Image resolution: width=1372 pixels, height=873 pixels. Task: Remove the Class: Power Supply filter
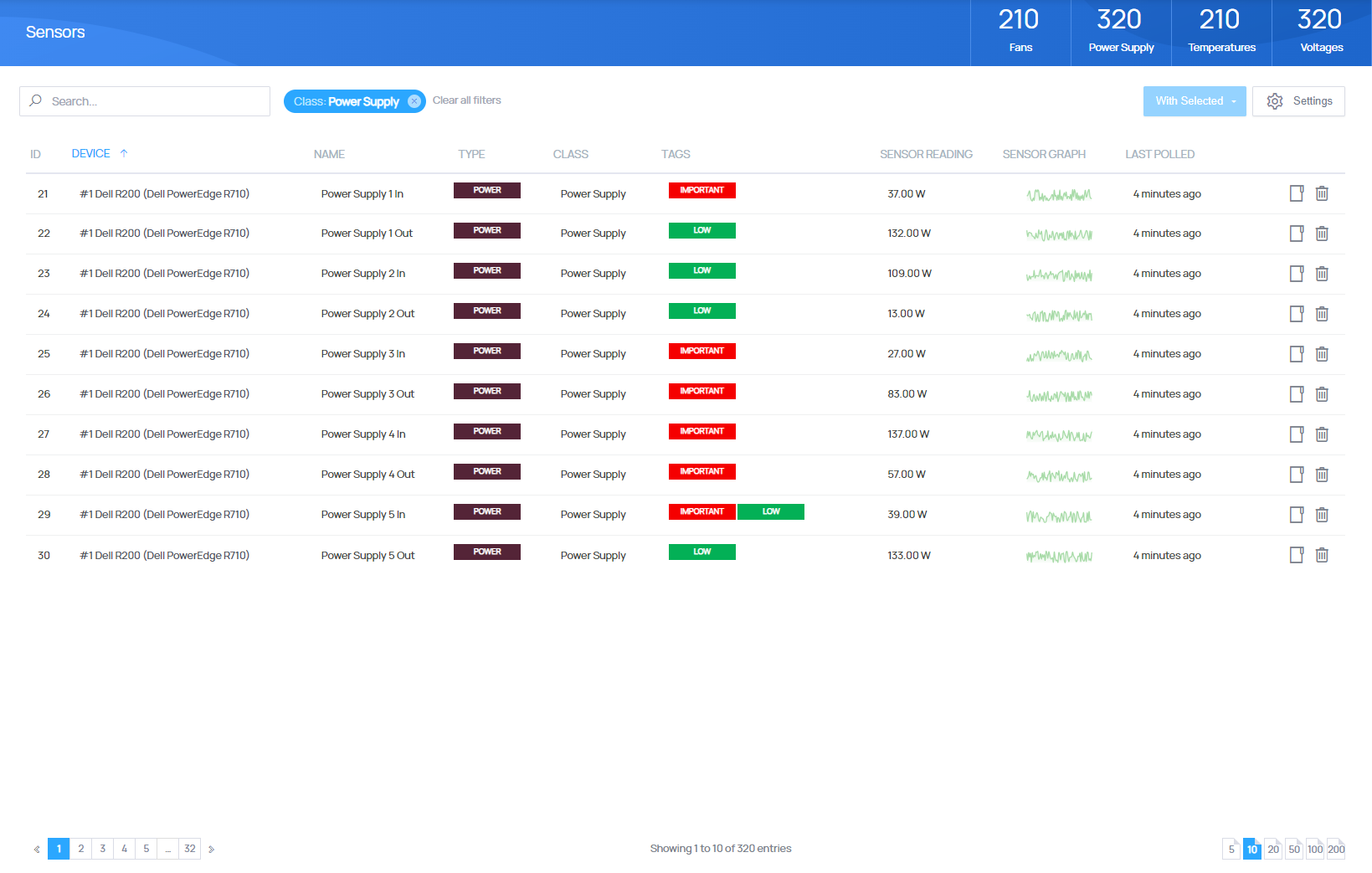(x=414, y=101)
